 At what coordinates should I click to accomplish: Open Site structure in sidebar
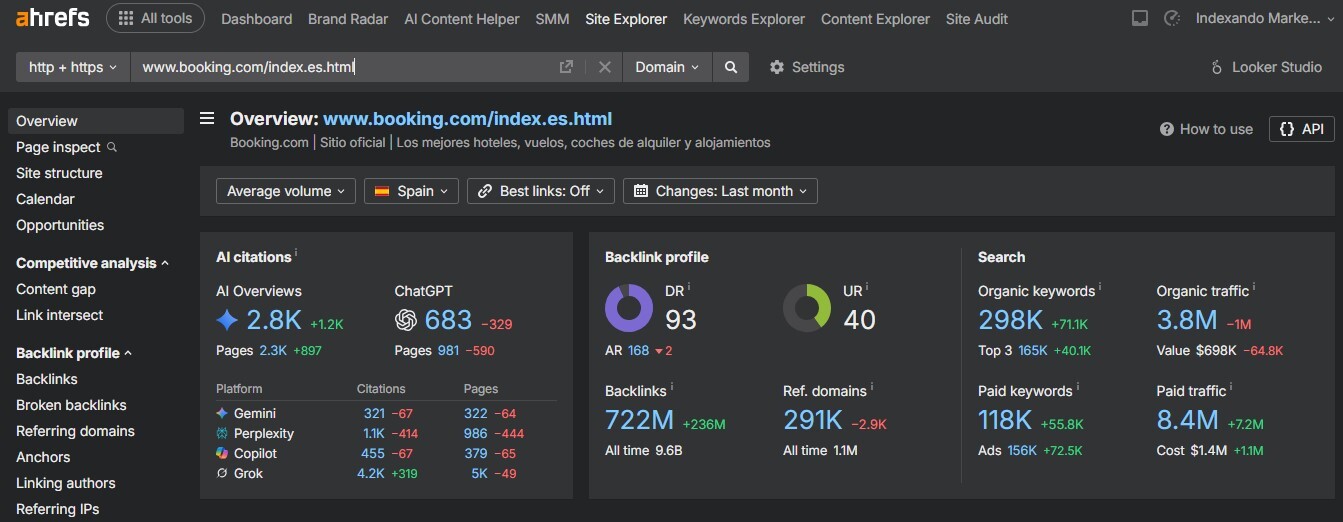pos(59,173)
